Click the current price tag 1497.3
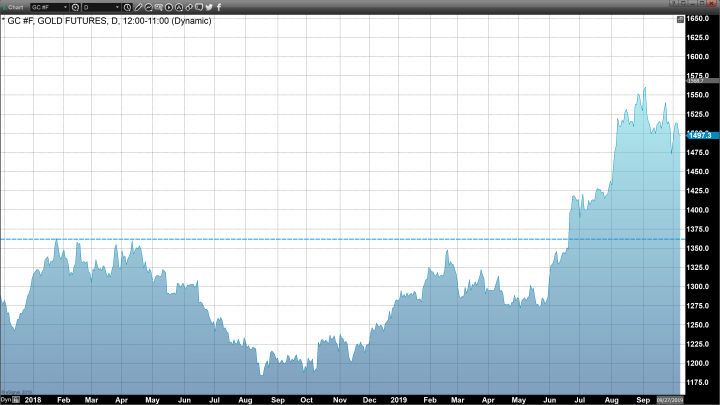The height and width of the screenshot is (405, 720). 695,134
